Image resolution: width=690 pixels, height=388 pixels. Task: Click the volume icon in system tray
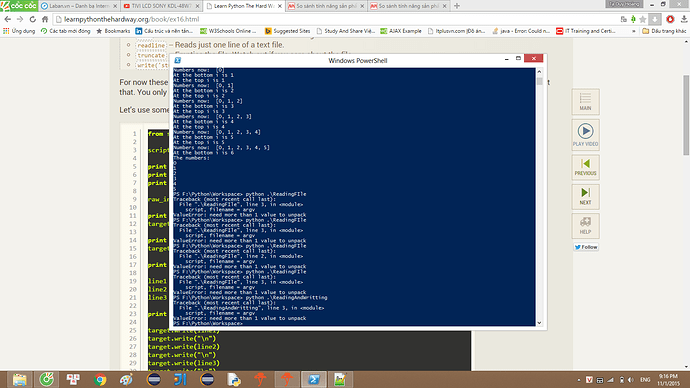[631, 380]
